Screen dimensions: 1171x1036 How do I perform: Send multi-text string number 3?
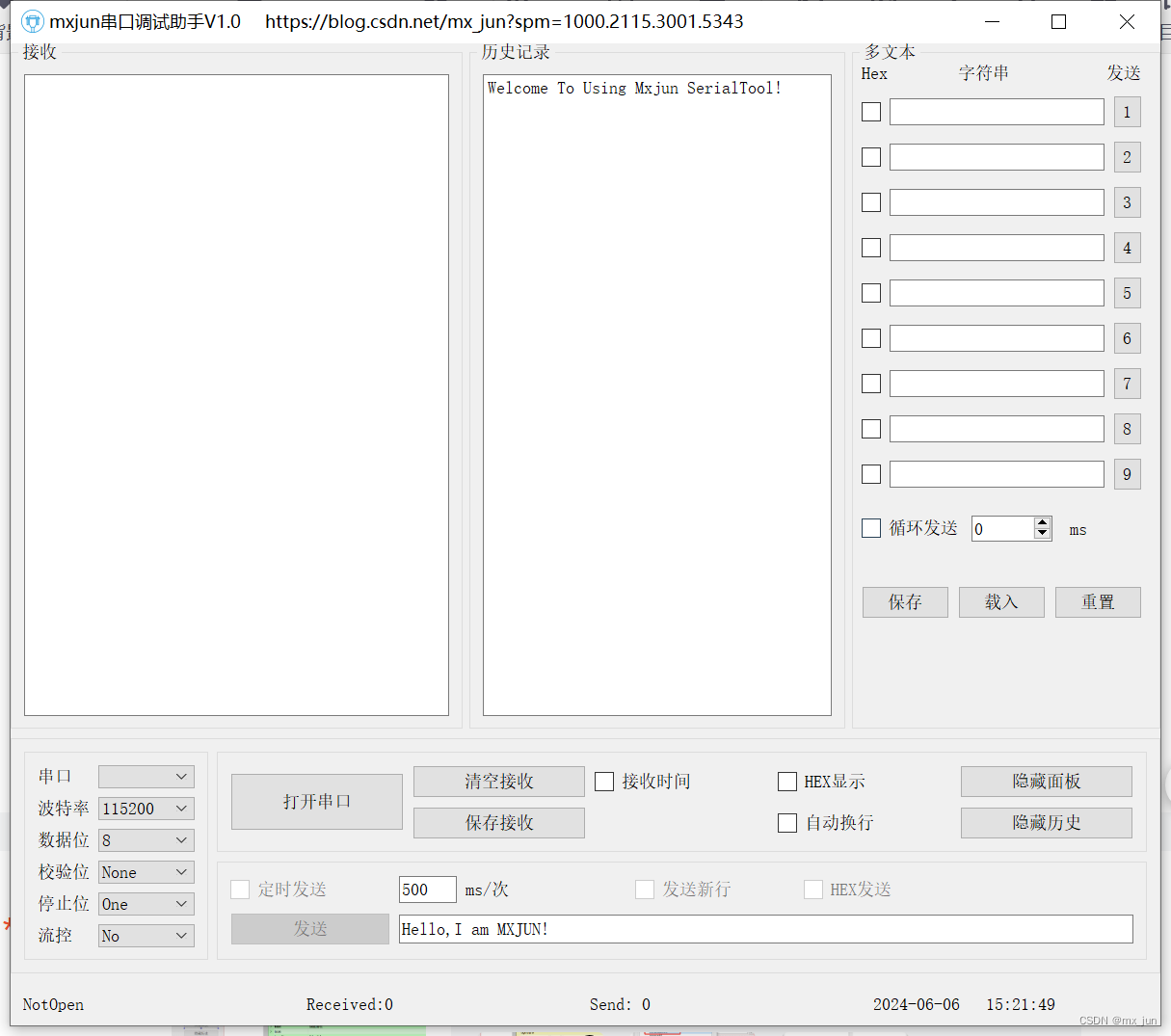(1128, 202)
